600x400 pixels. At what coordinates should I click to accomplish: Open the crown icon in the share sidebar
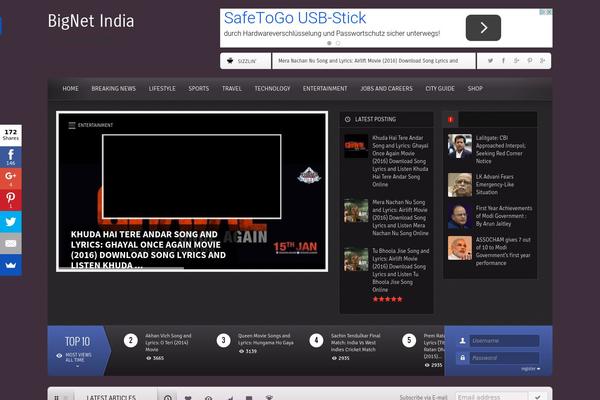click(11, 265)
